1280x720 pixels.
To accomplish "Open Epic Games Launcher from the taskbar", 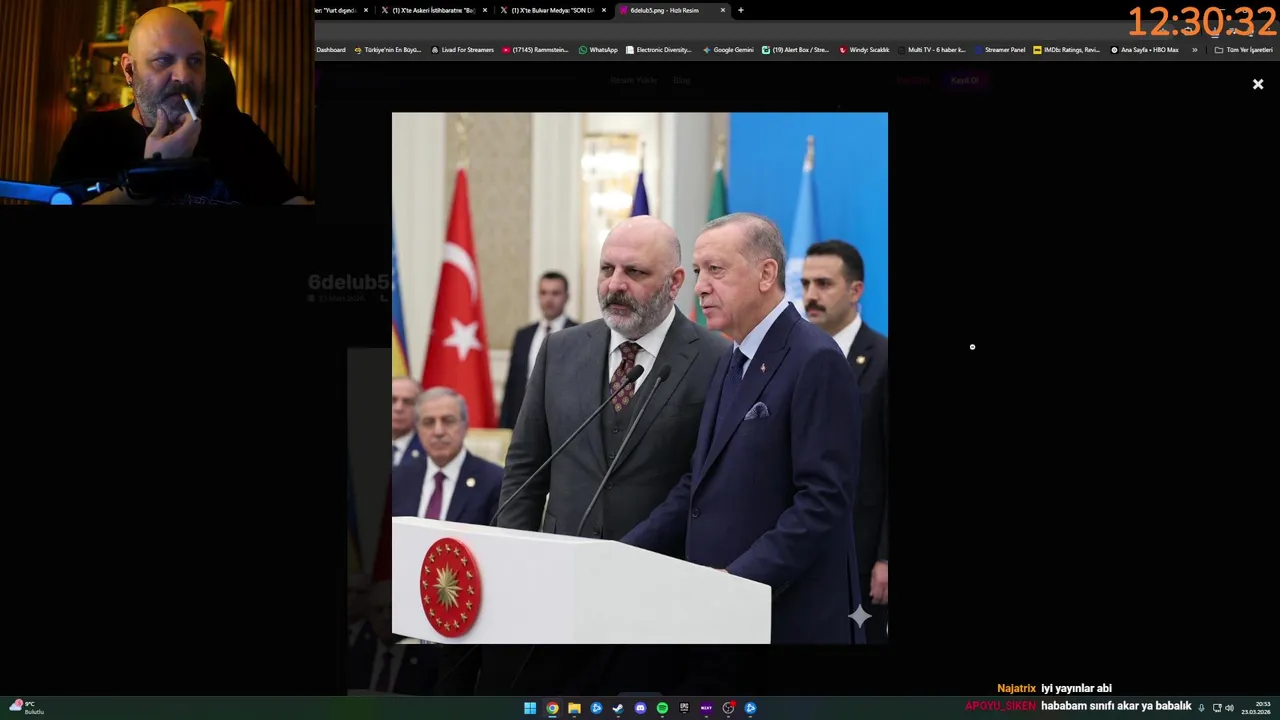I will 684,708.
